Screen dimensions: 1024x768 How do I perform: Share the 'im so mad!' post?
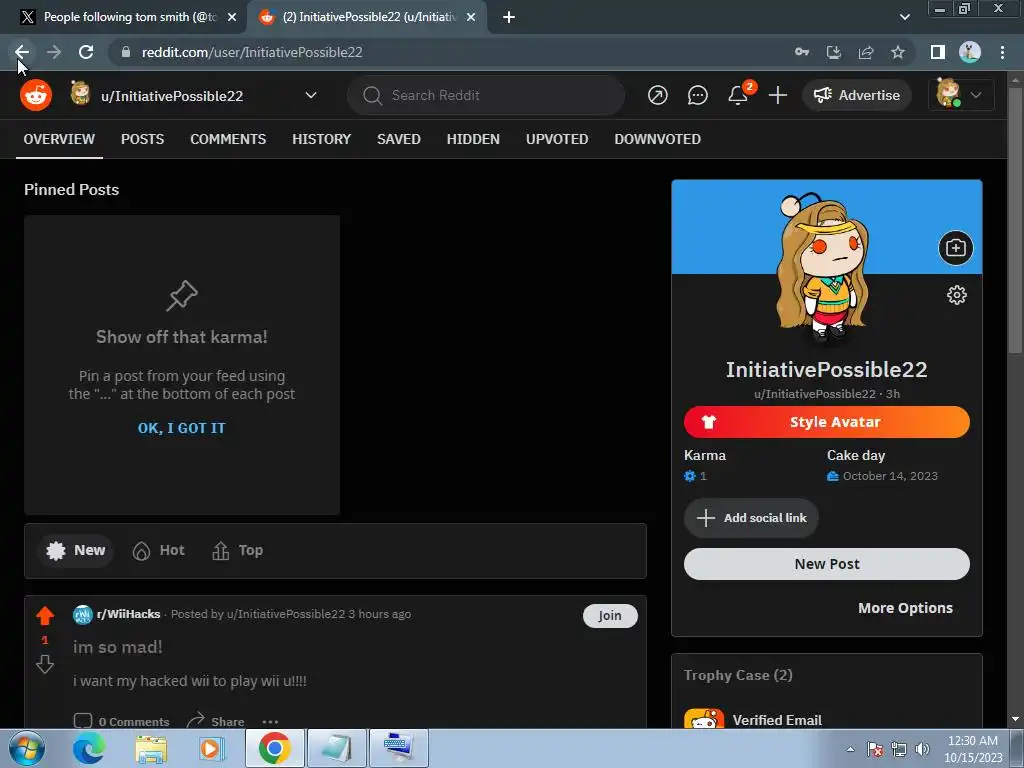click(216, 721)
